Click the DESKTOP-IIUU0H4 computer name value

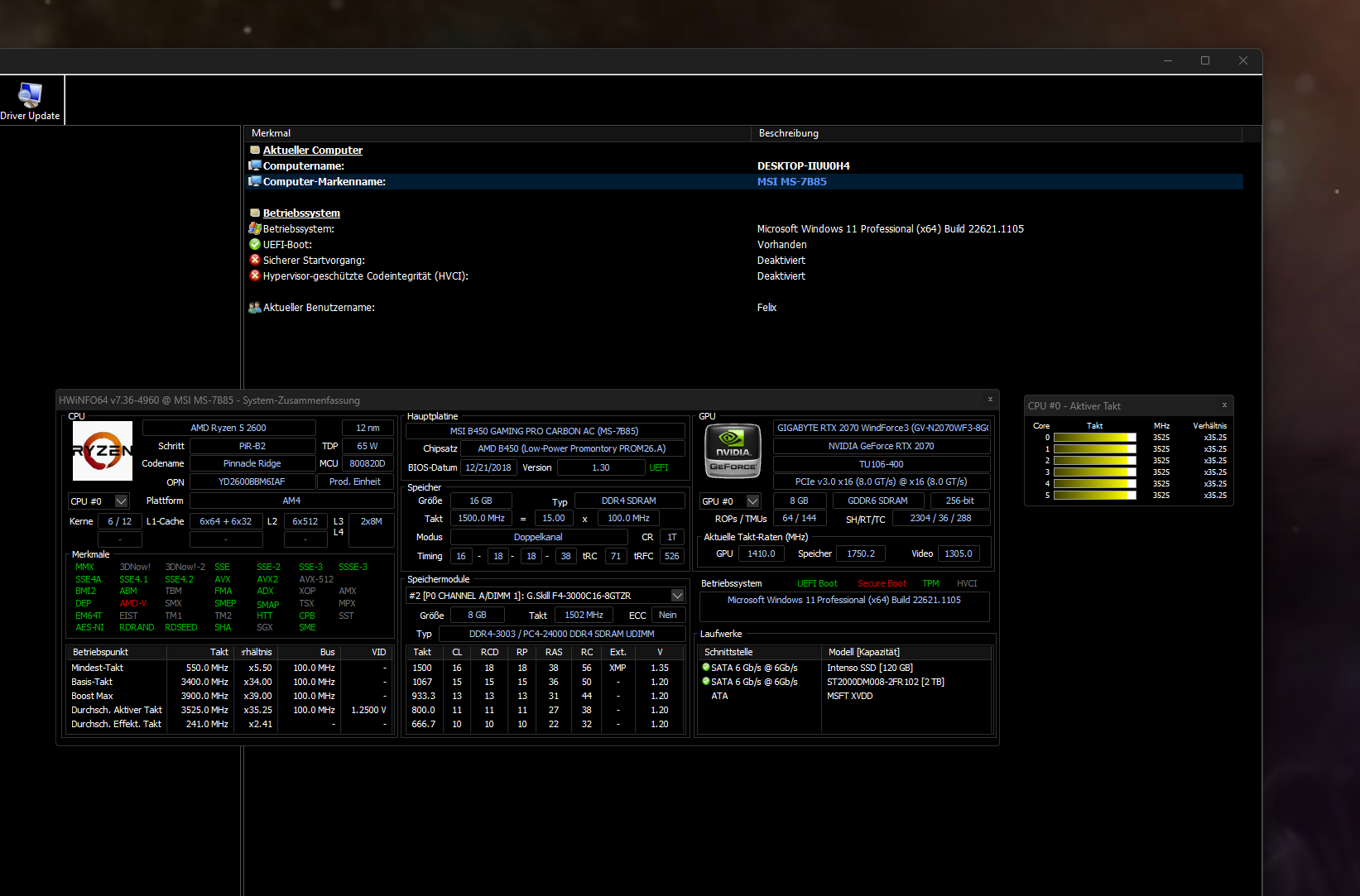[804, 166]
